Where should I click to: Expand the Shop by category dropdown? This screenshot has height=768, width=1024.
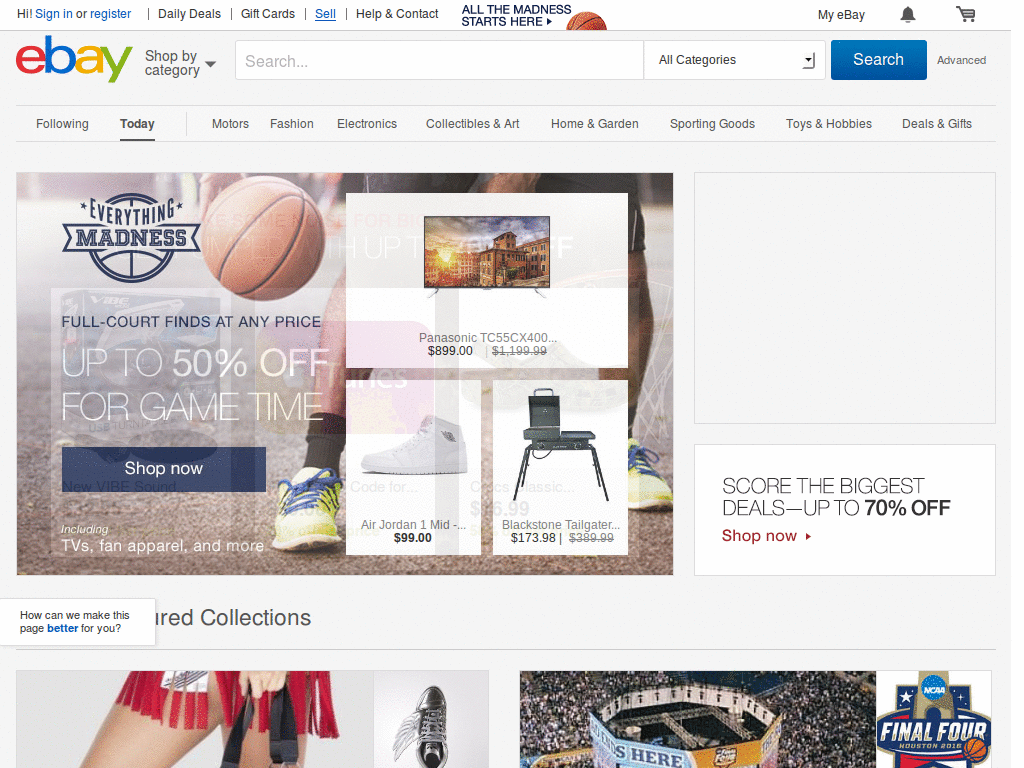(180, 63)
